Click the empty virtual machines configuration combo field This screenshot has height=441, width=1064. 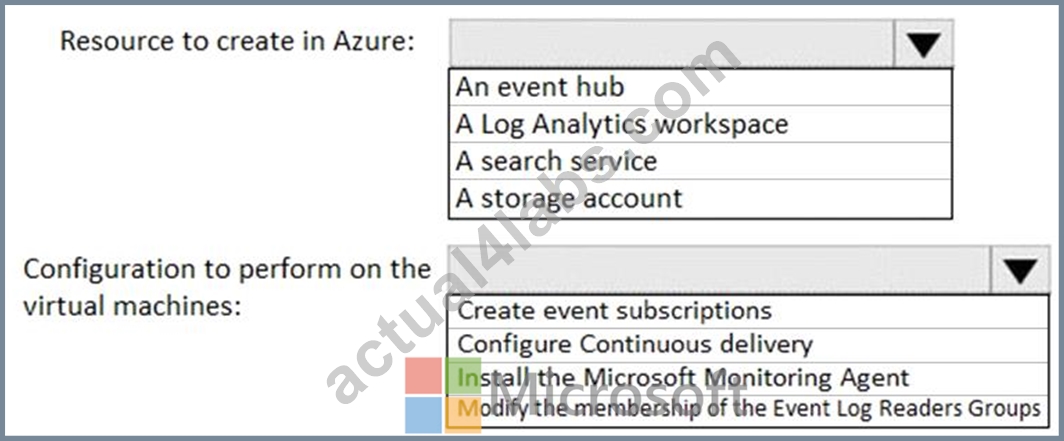tap(719, 270)
